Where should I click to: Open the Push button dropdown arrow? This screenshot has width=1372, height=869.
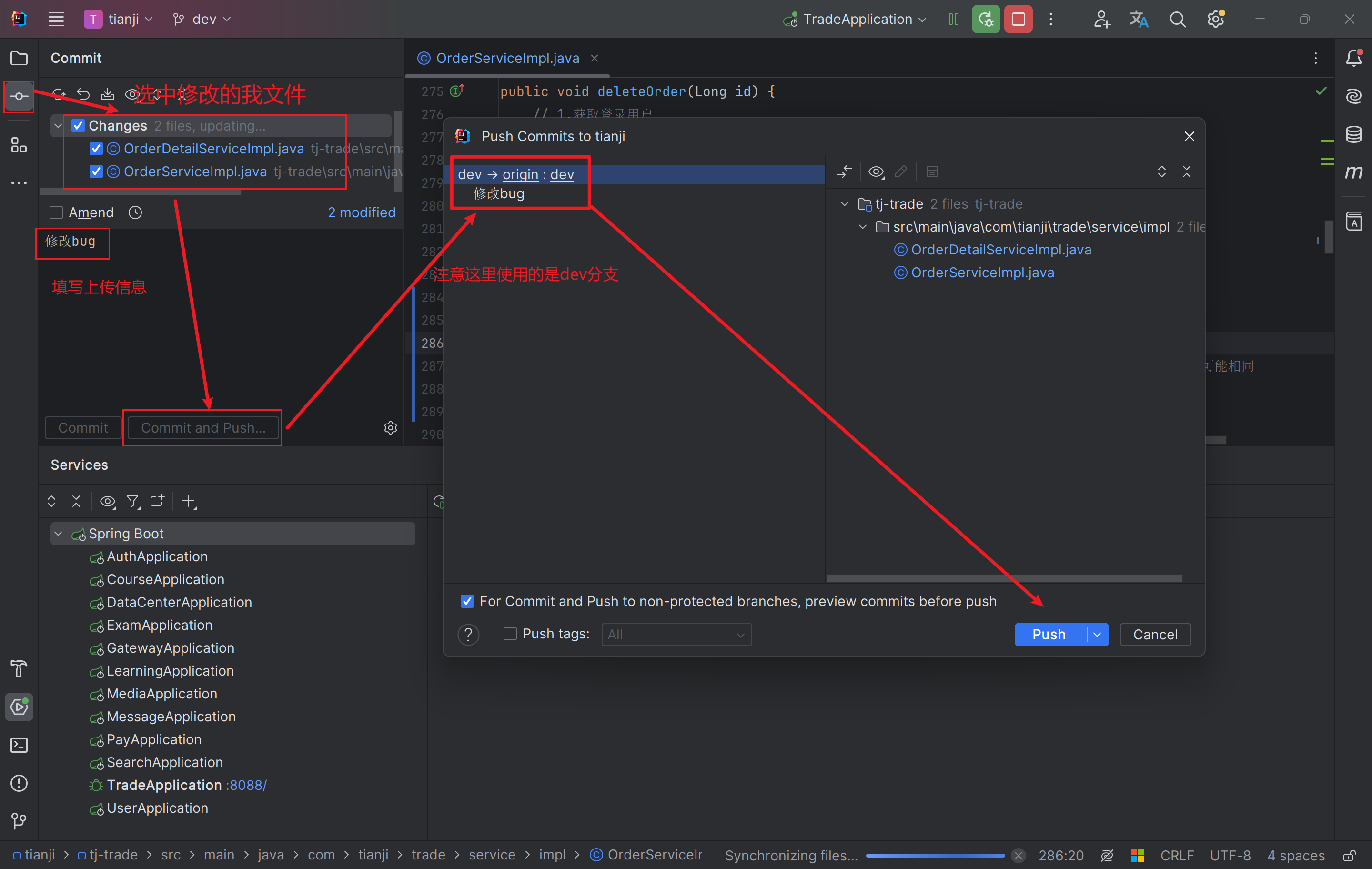coord(1097,634)
